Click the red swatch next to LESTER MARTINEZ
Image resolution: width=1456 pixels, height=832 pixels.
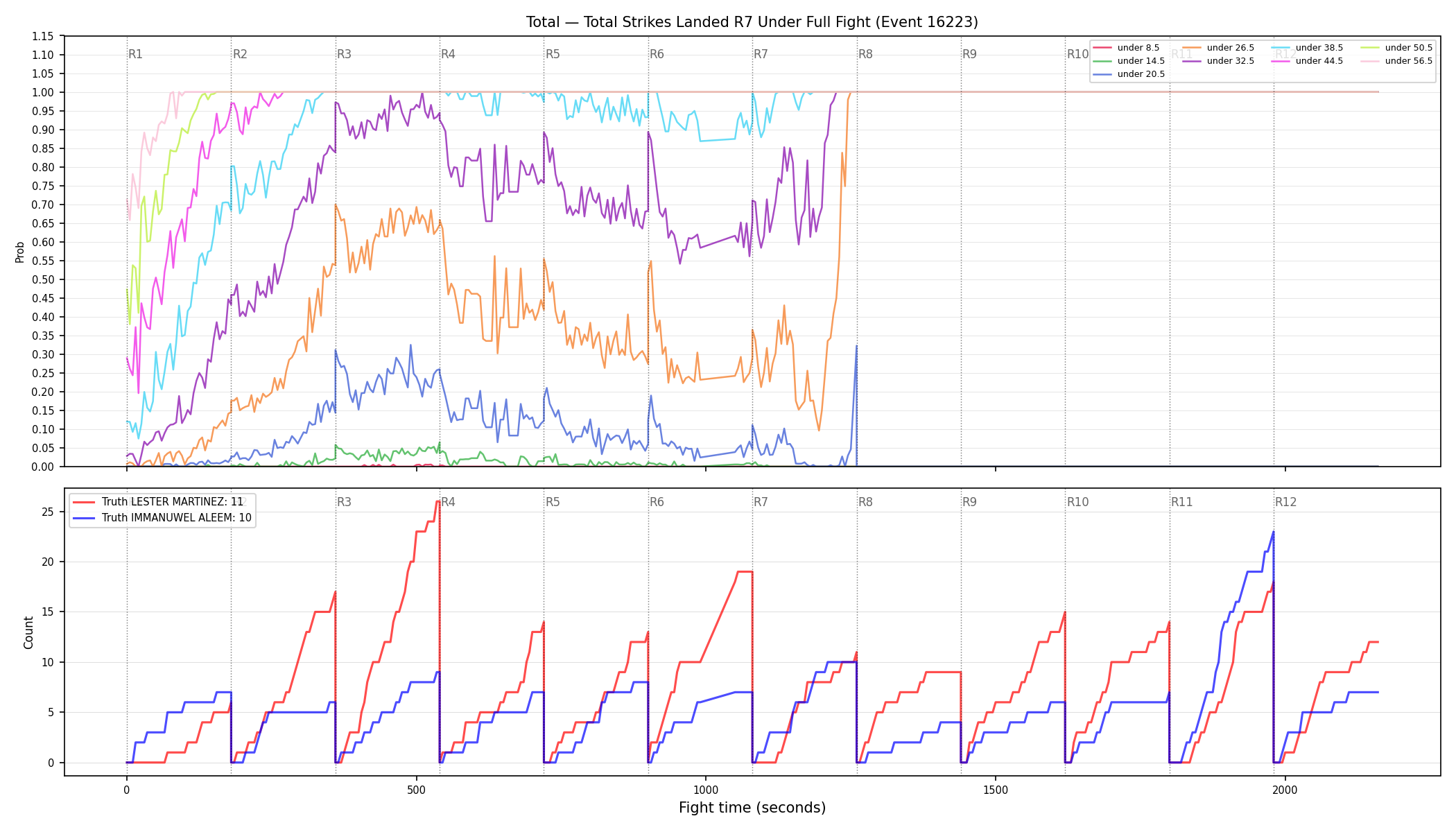85,502
